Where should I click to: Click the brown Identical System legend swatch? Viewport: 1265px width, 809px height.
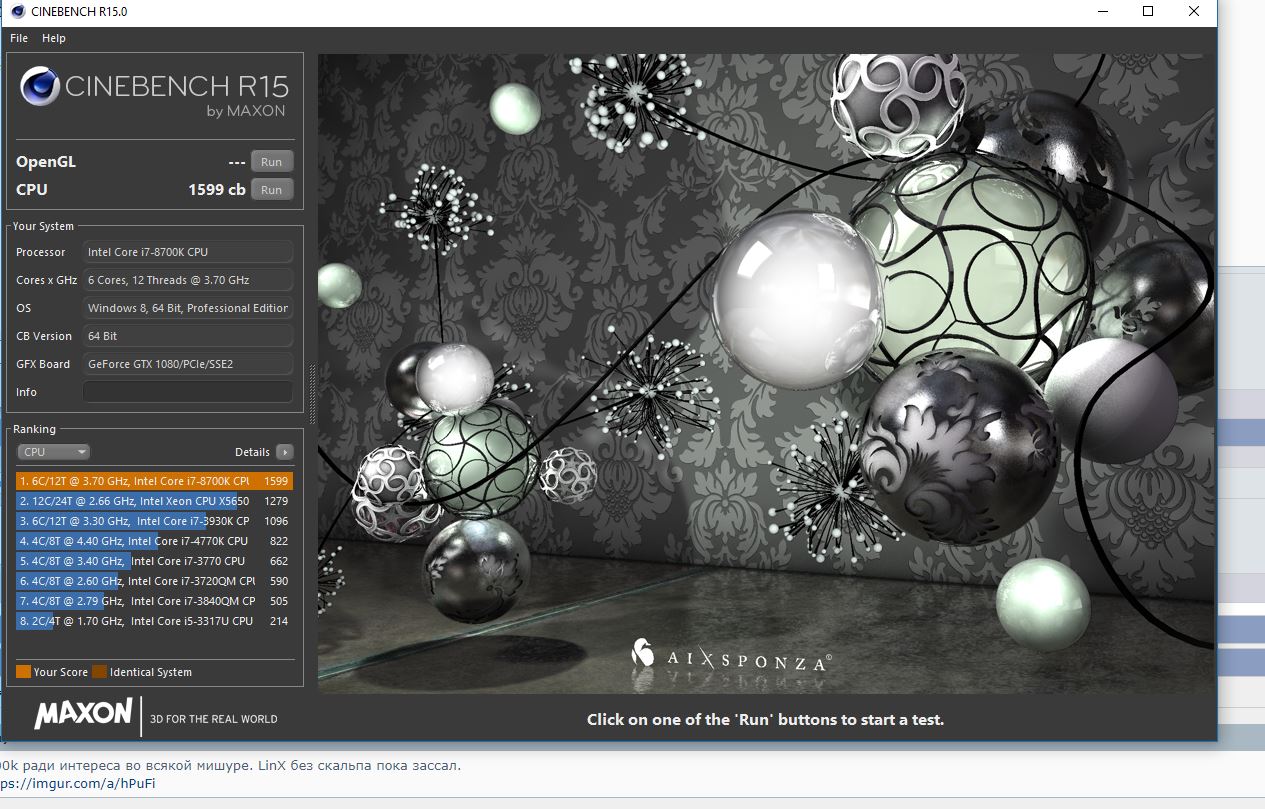coord(99,672)
